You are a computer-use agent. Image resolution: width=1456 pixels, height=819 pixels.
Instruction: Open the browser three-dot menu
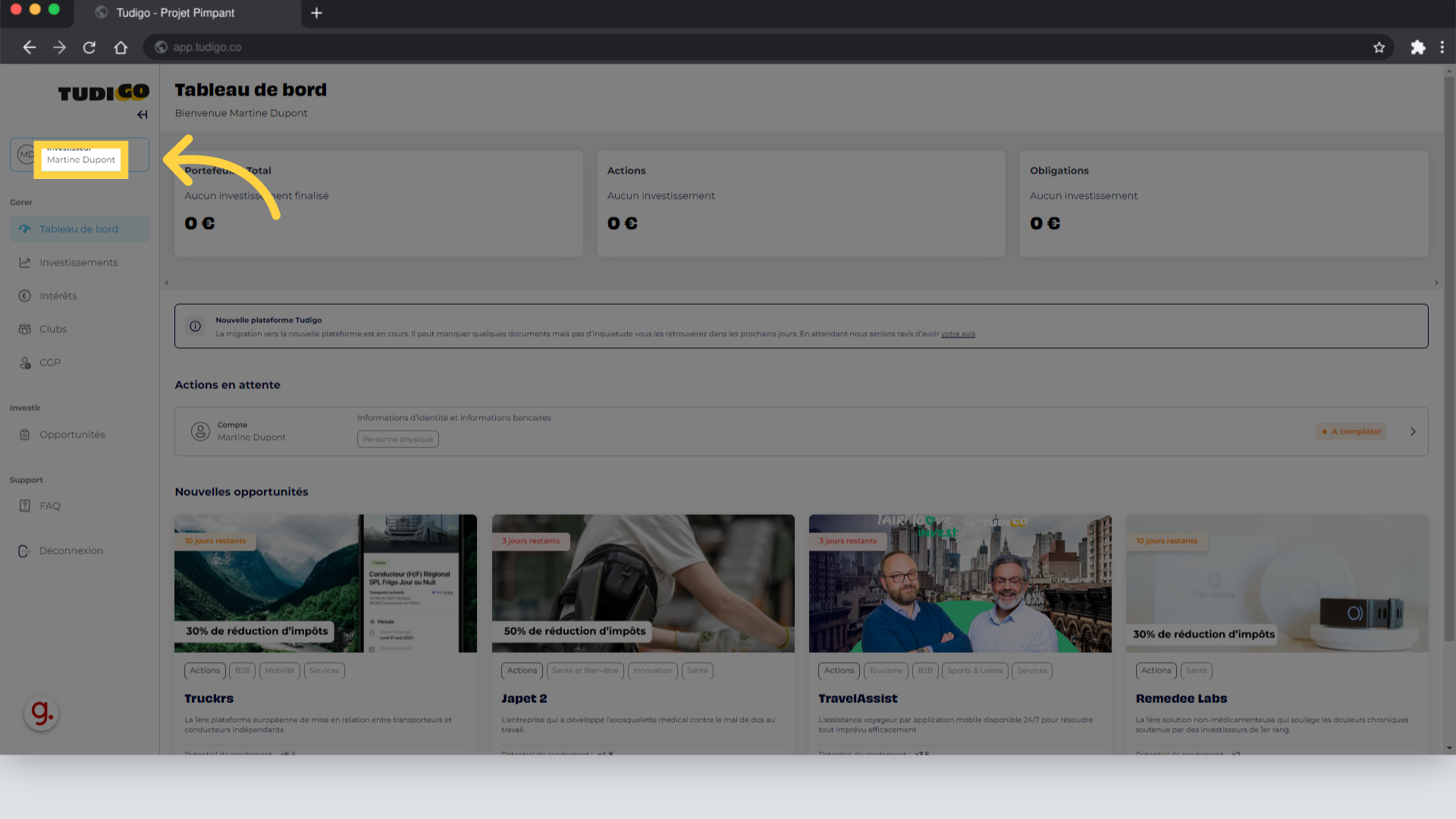1442,47
